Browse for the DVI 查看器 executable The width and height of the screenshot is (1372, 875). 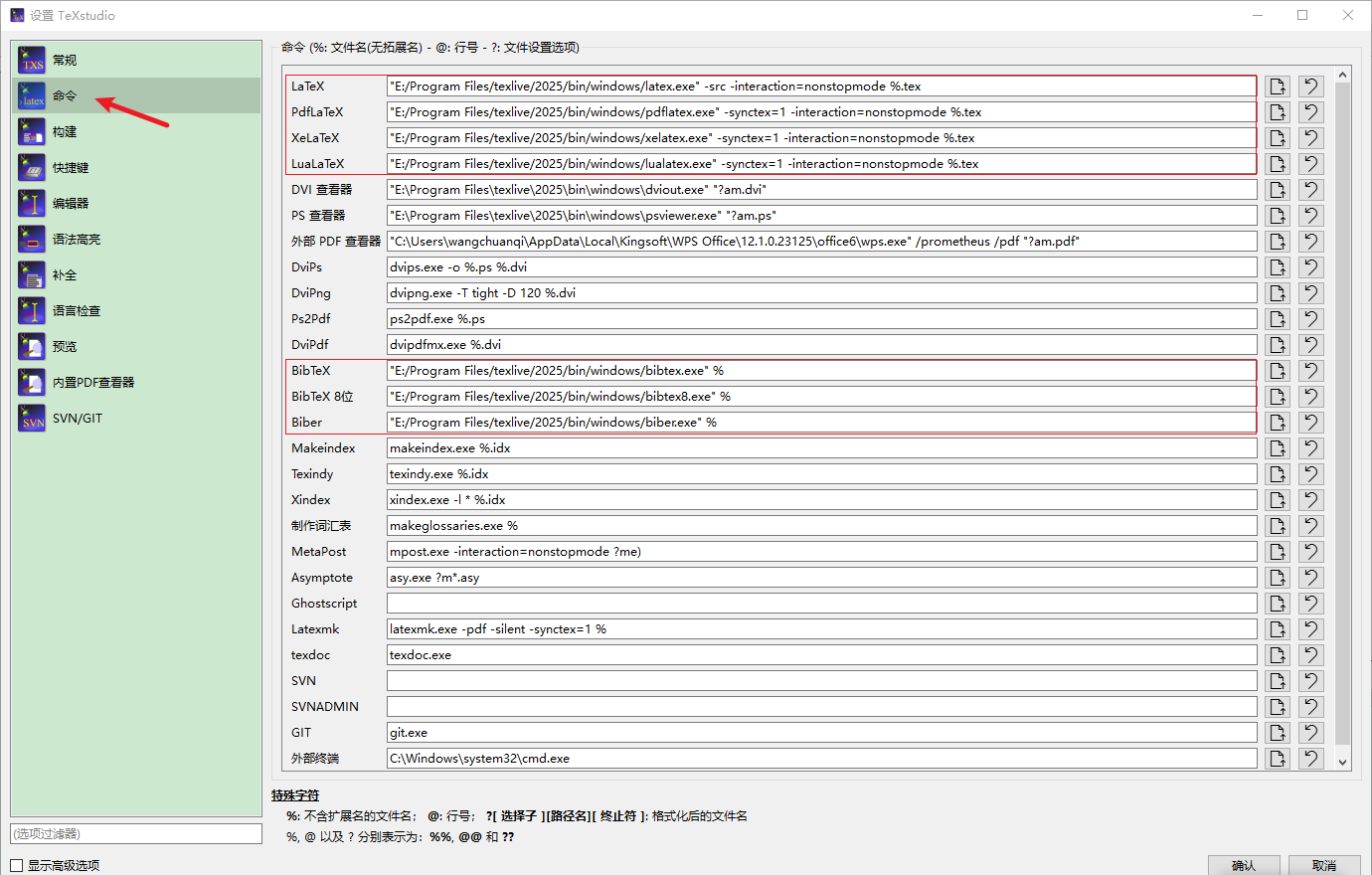[1278, 190]
